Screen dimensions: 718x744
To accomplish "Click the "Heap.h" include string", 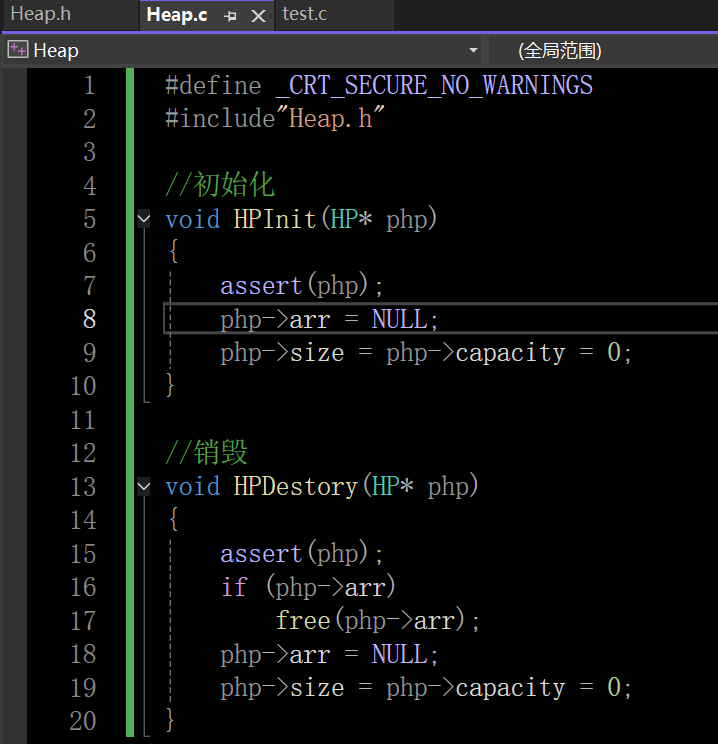I will coord(330,118).
